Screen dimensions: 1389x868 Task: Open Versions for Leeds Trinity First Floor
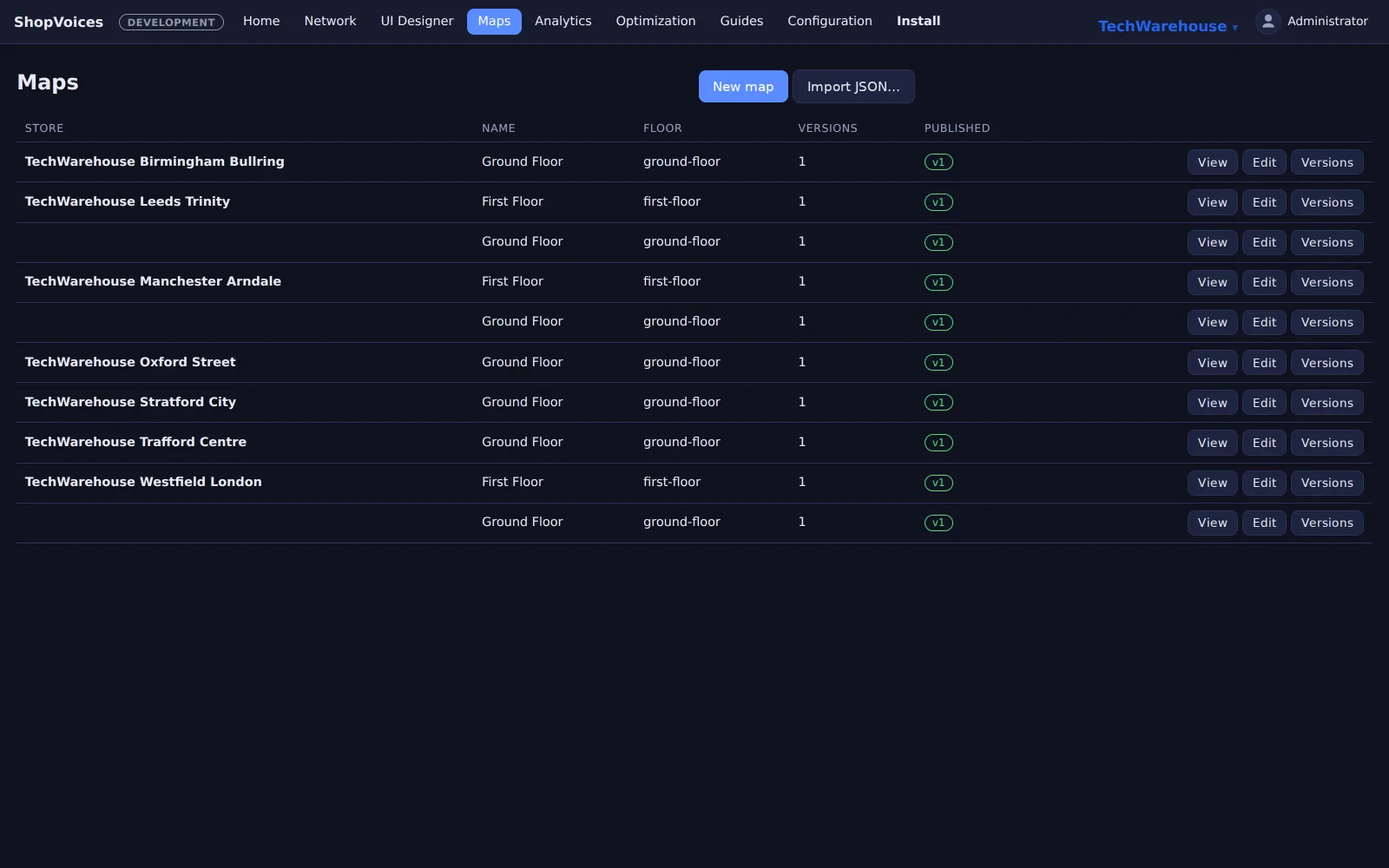[1326, 202]
